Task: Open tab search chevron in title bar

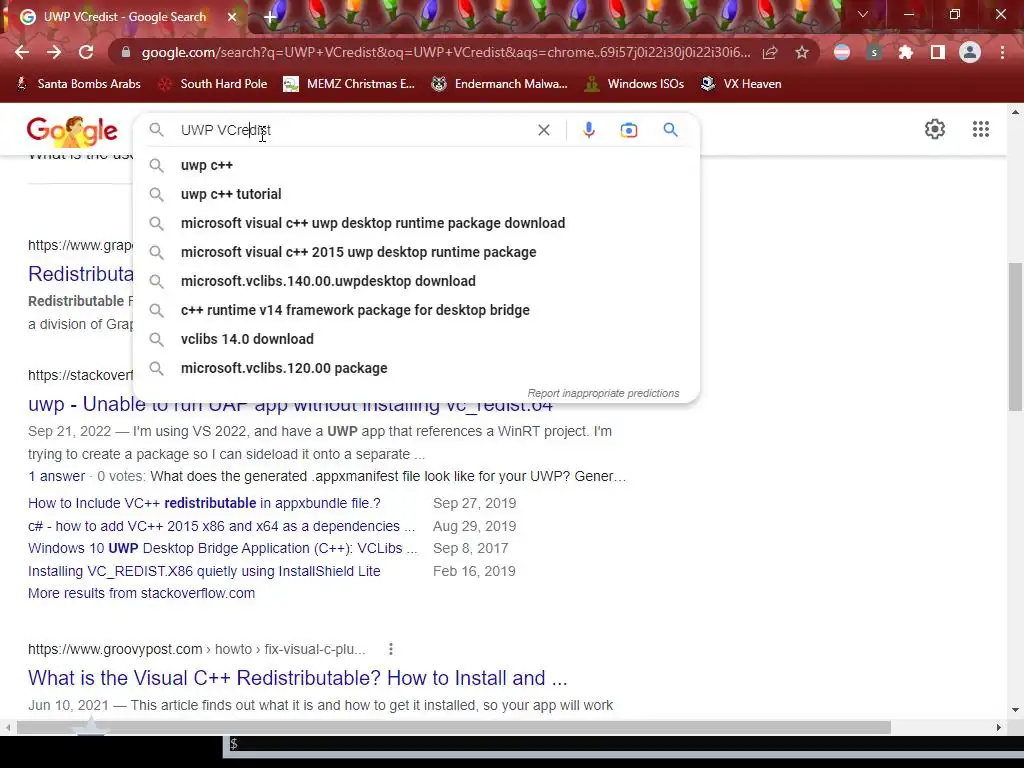Action: [863, 14]
